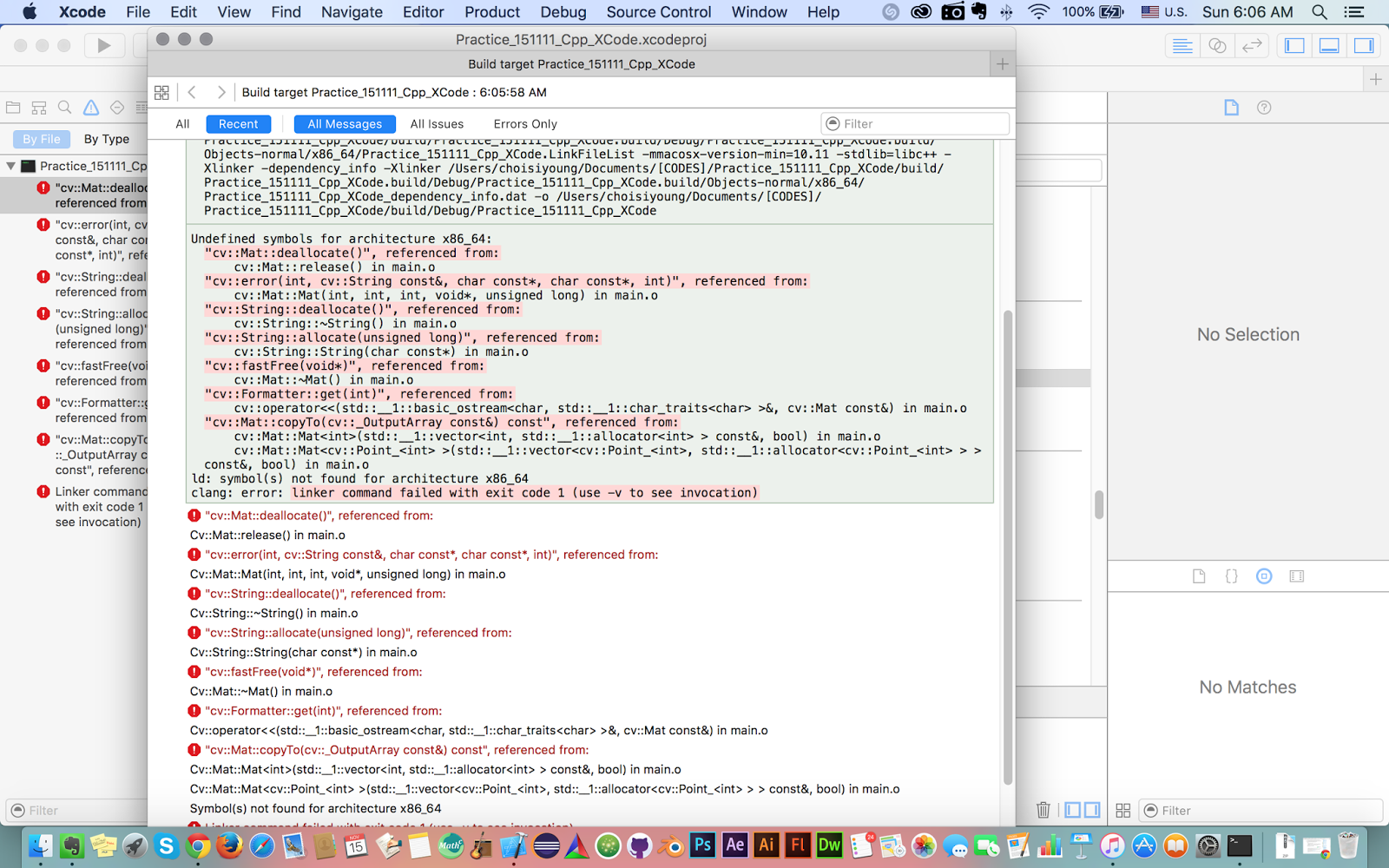
Task: Select By File grouping in Issue navigator
Action: (42, 139)
